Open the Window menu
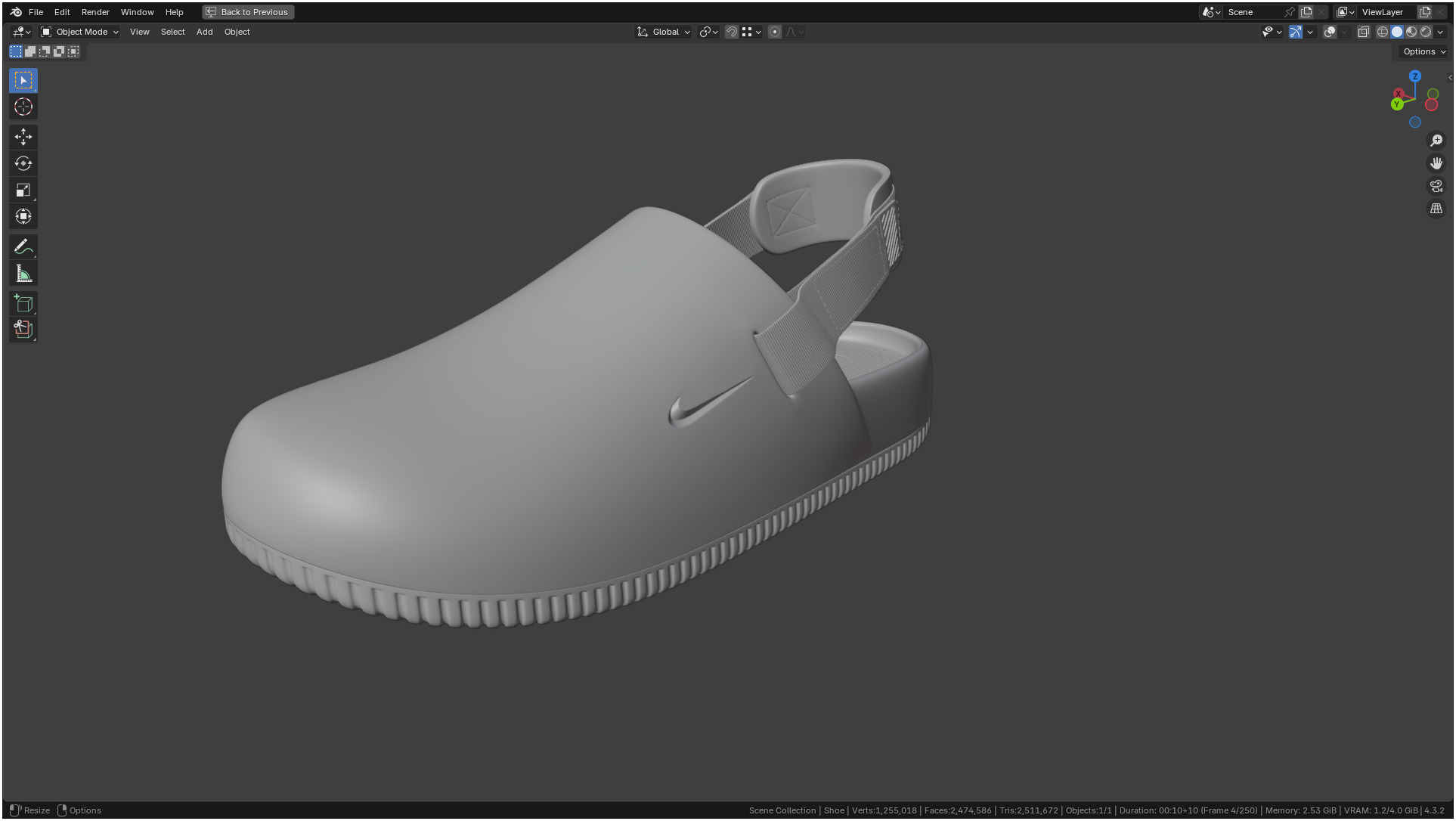The height and width of the screenshot is (821, 1456). [x=137, y=12]
